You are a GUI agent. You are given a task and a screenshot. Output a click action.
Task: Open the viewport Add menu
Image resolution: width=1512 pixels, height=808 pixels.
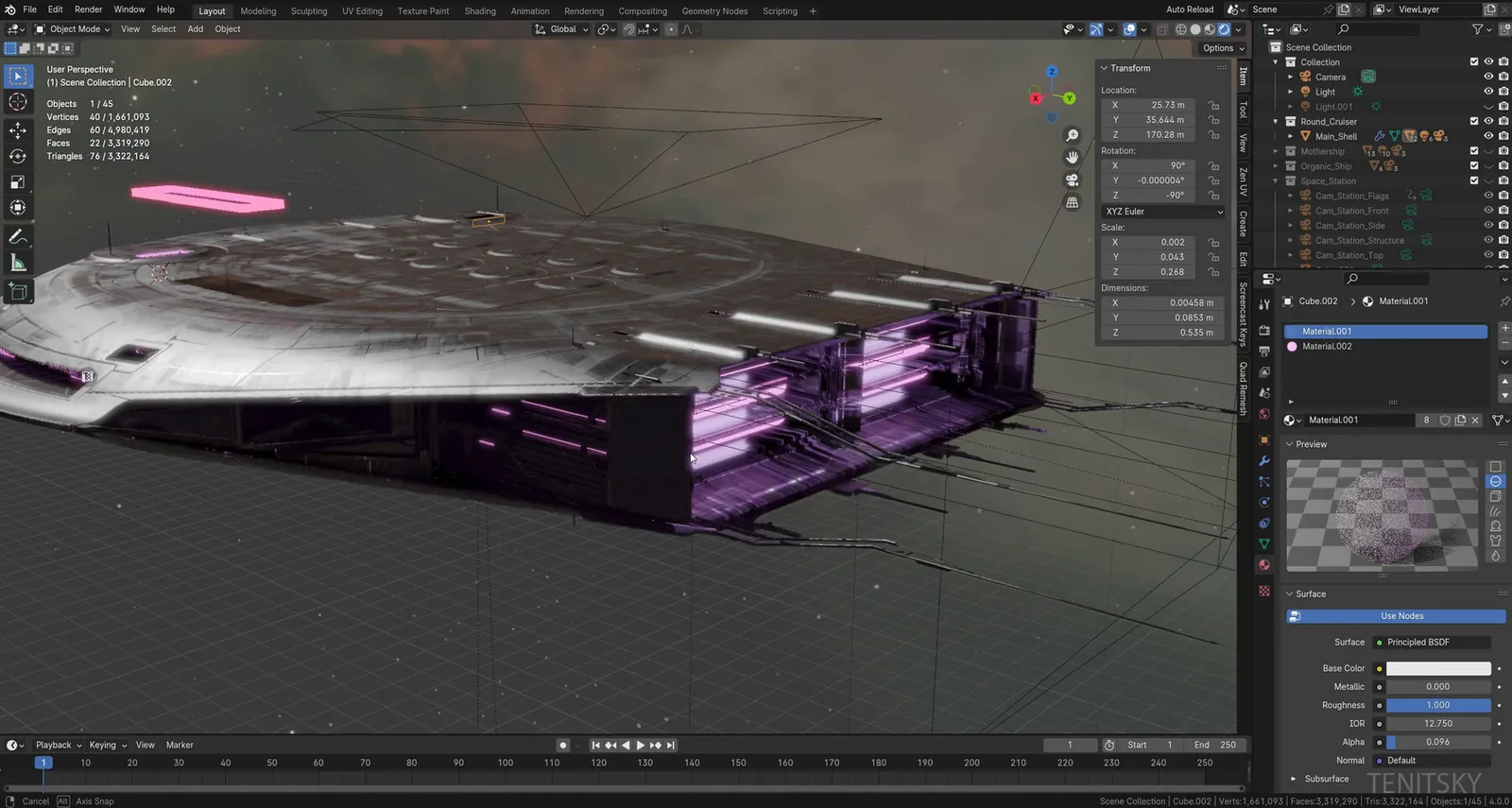coord(195,29)
